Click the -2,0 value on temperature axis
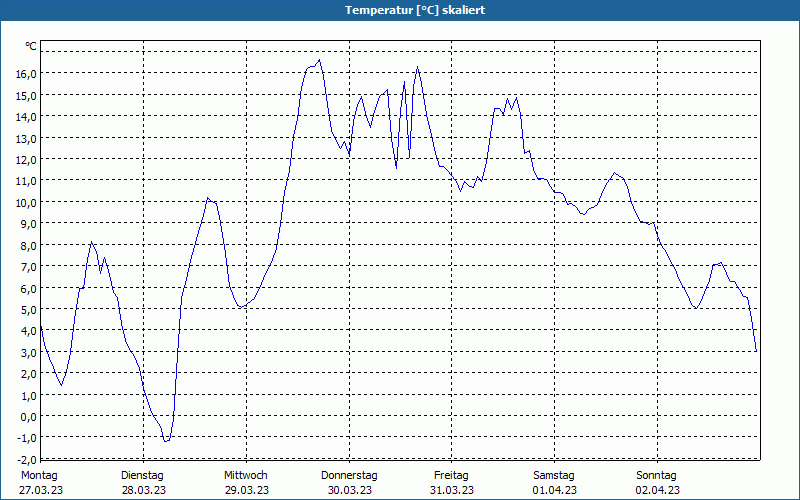This screenshot has width=800, height=500. pos(26,459)
